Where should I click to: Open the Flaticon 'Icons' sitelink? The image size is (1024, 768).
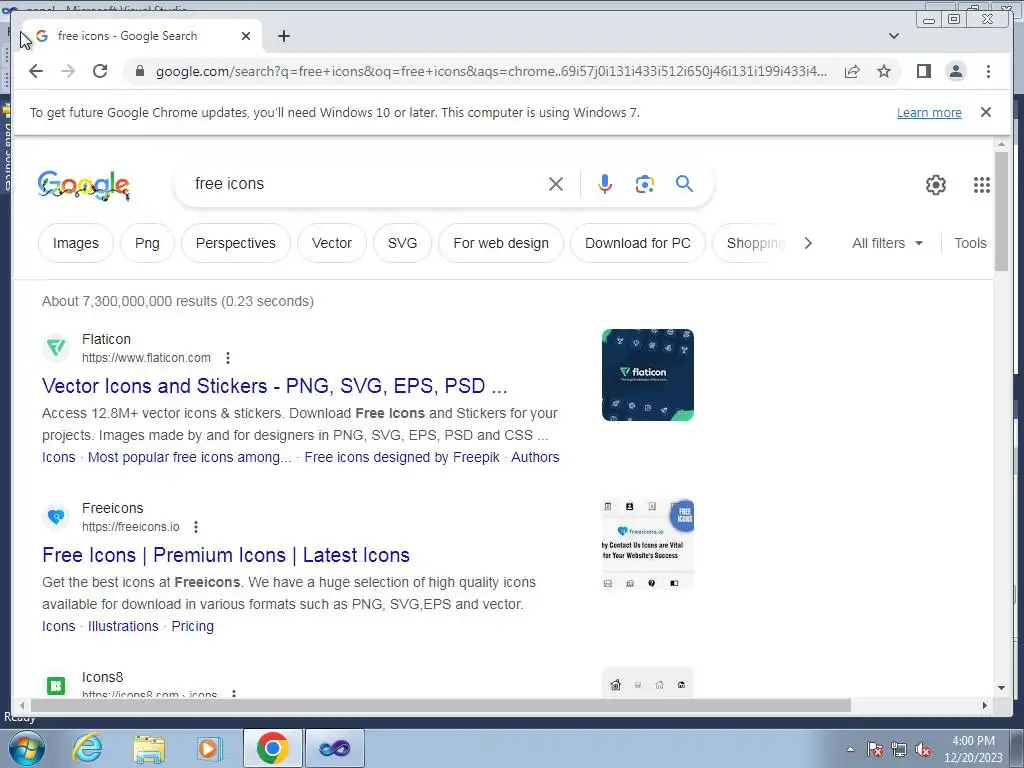[59, 457]
